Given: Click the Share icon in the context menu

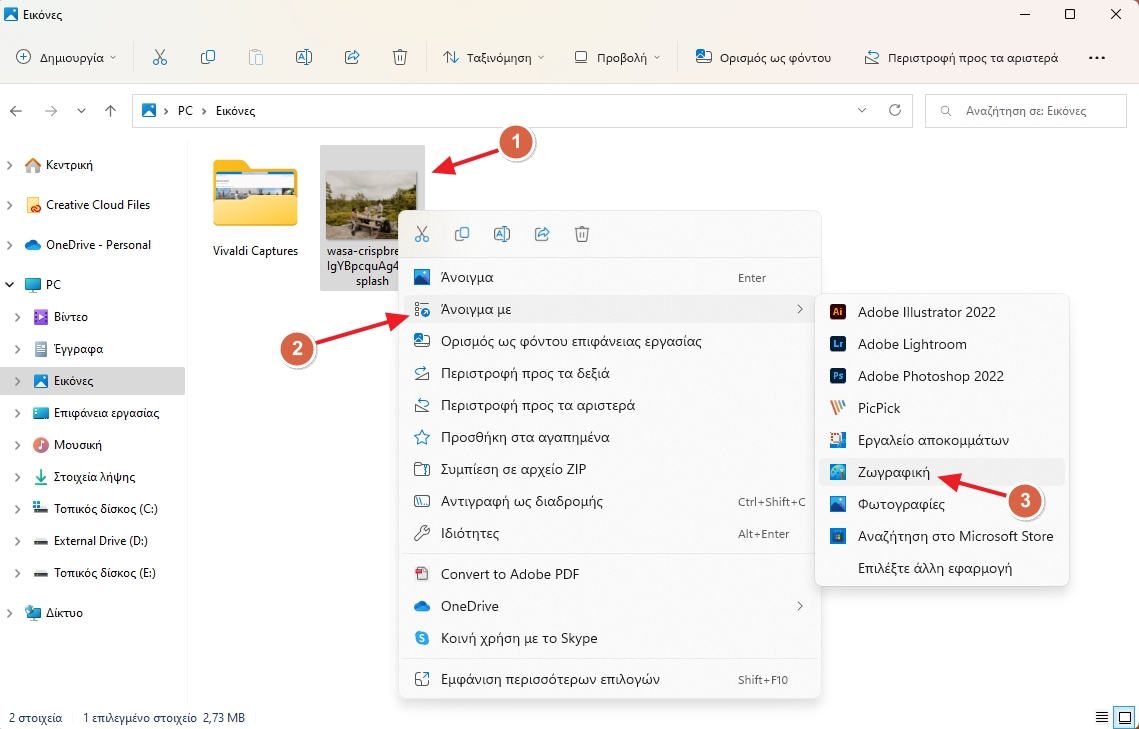Looking at the screenshot, I should point(542,234).
